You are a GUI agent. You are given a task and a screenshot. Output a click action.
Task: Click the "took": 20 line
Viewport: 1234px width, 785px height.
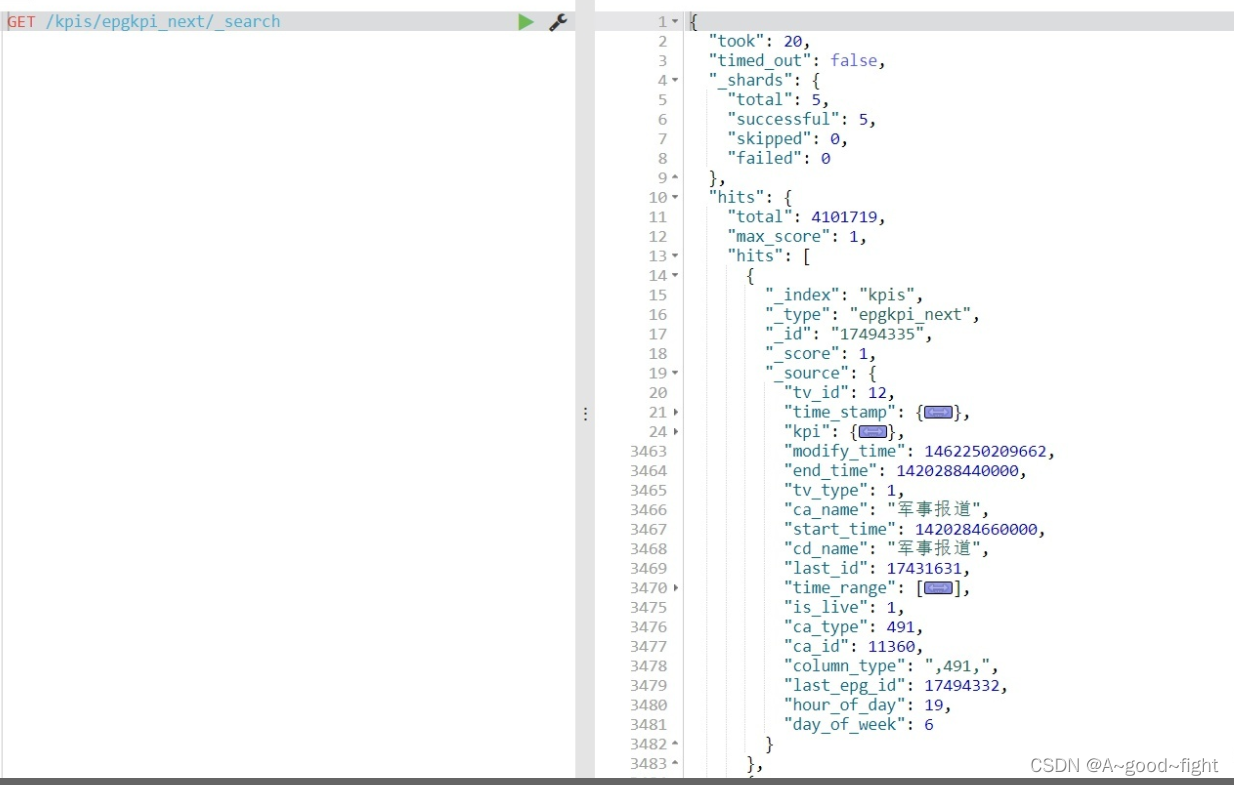(x=759, y=41)
